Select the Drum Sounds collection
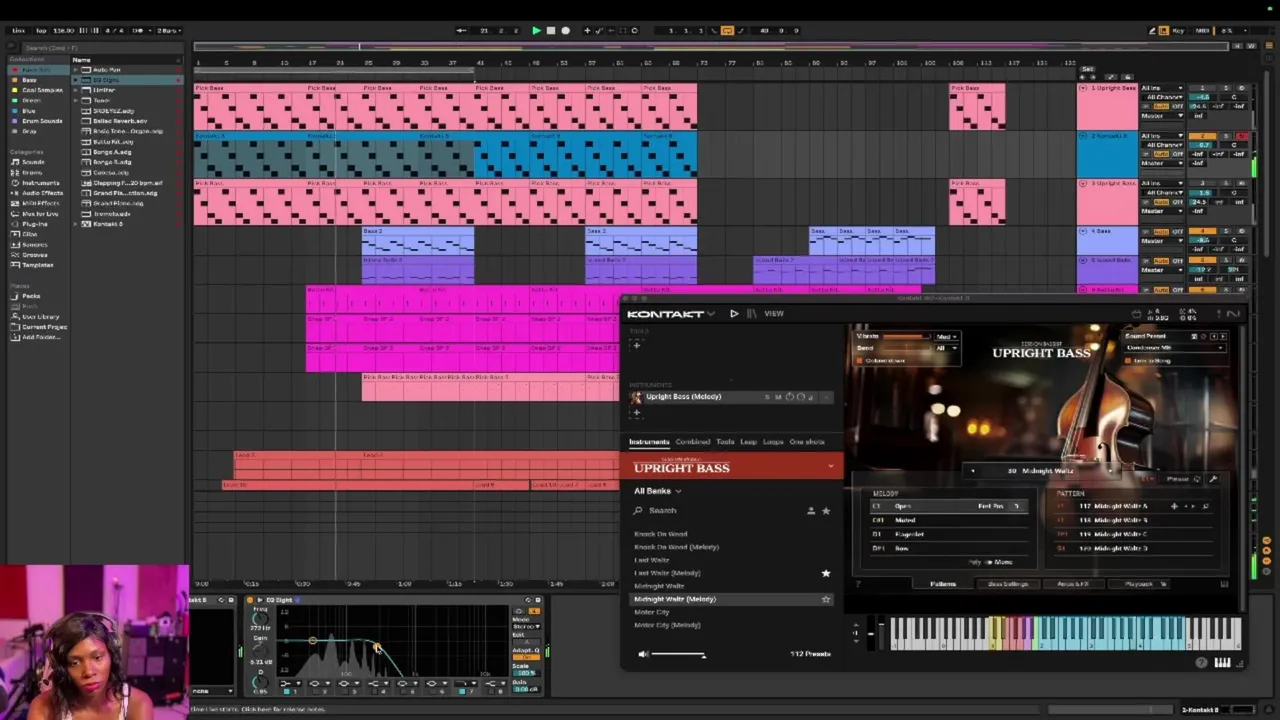Viewport: 1280px width, 720px height. pos(42,121)
